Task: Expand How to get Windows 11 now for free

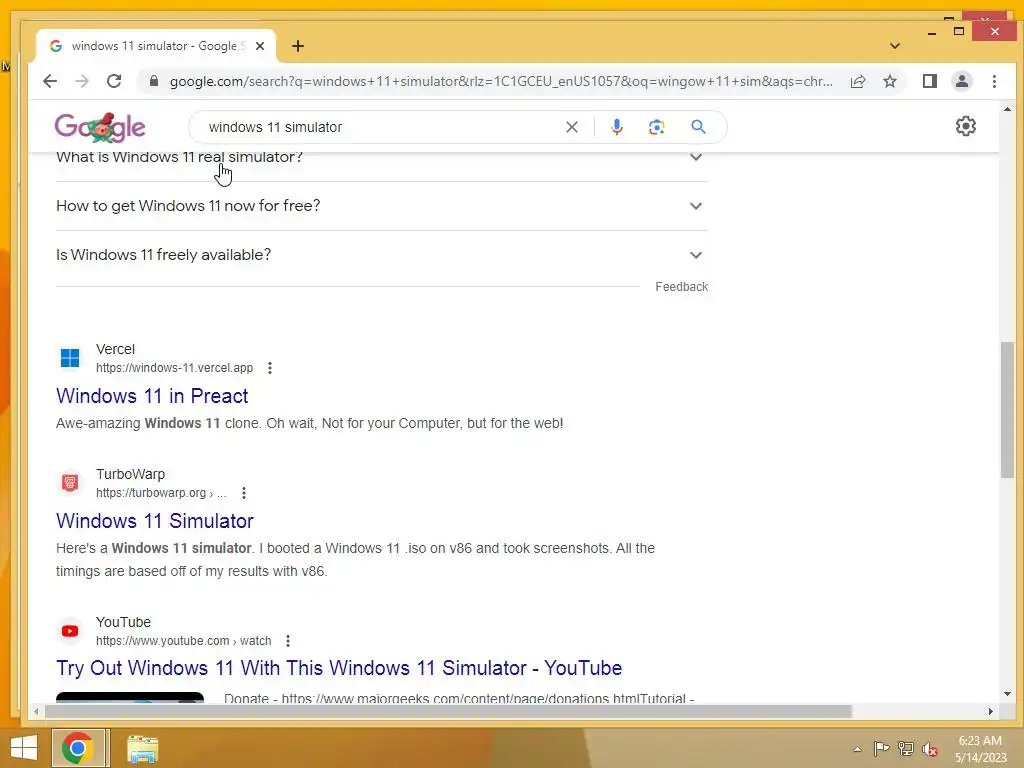Action: (x=381, y=206)
